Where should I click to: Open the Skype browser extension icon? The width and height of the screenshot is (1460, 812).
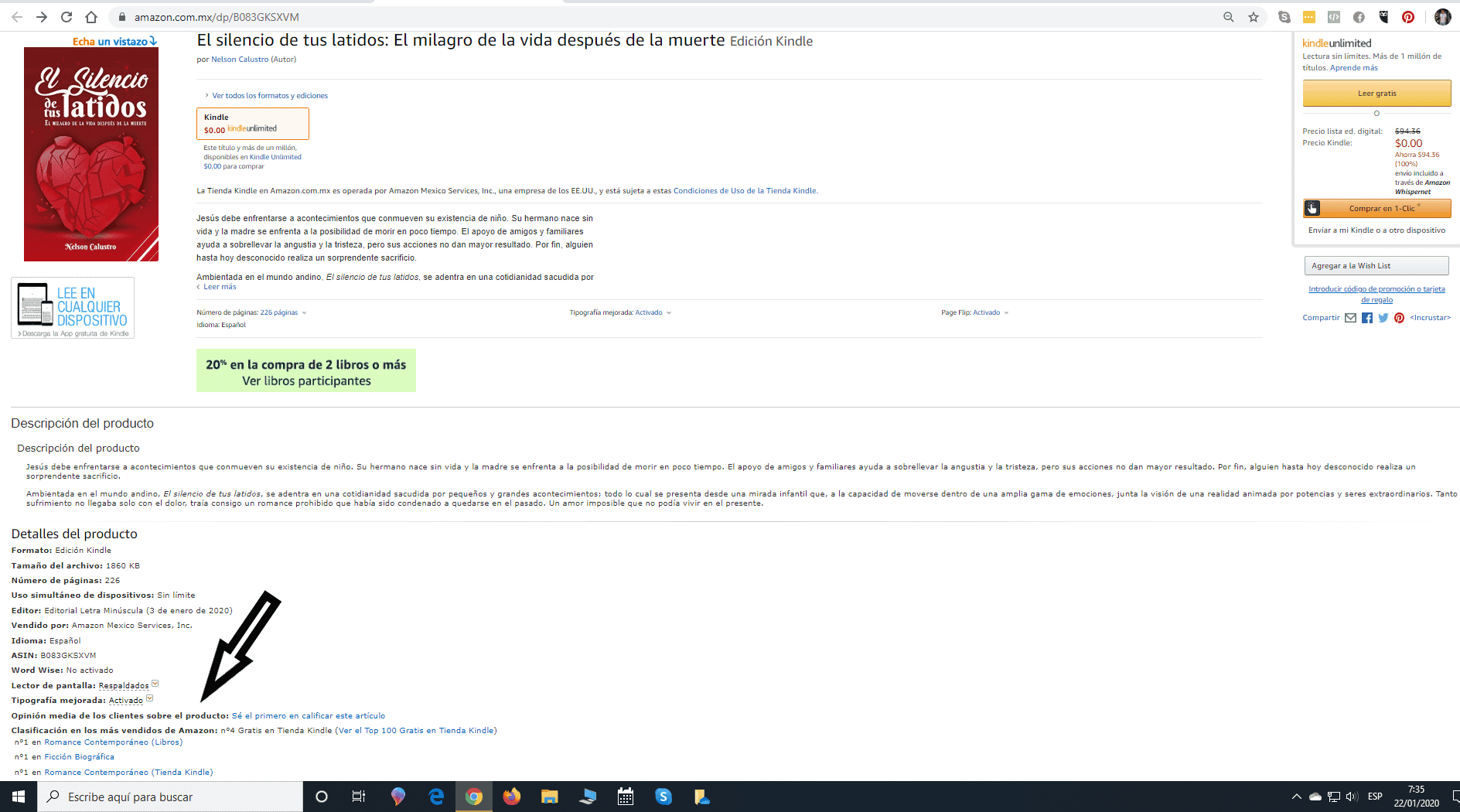(1284, 17)
